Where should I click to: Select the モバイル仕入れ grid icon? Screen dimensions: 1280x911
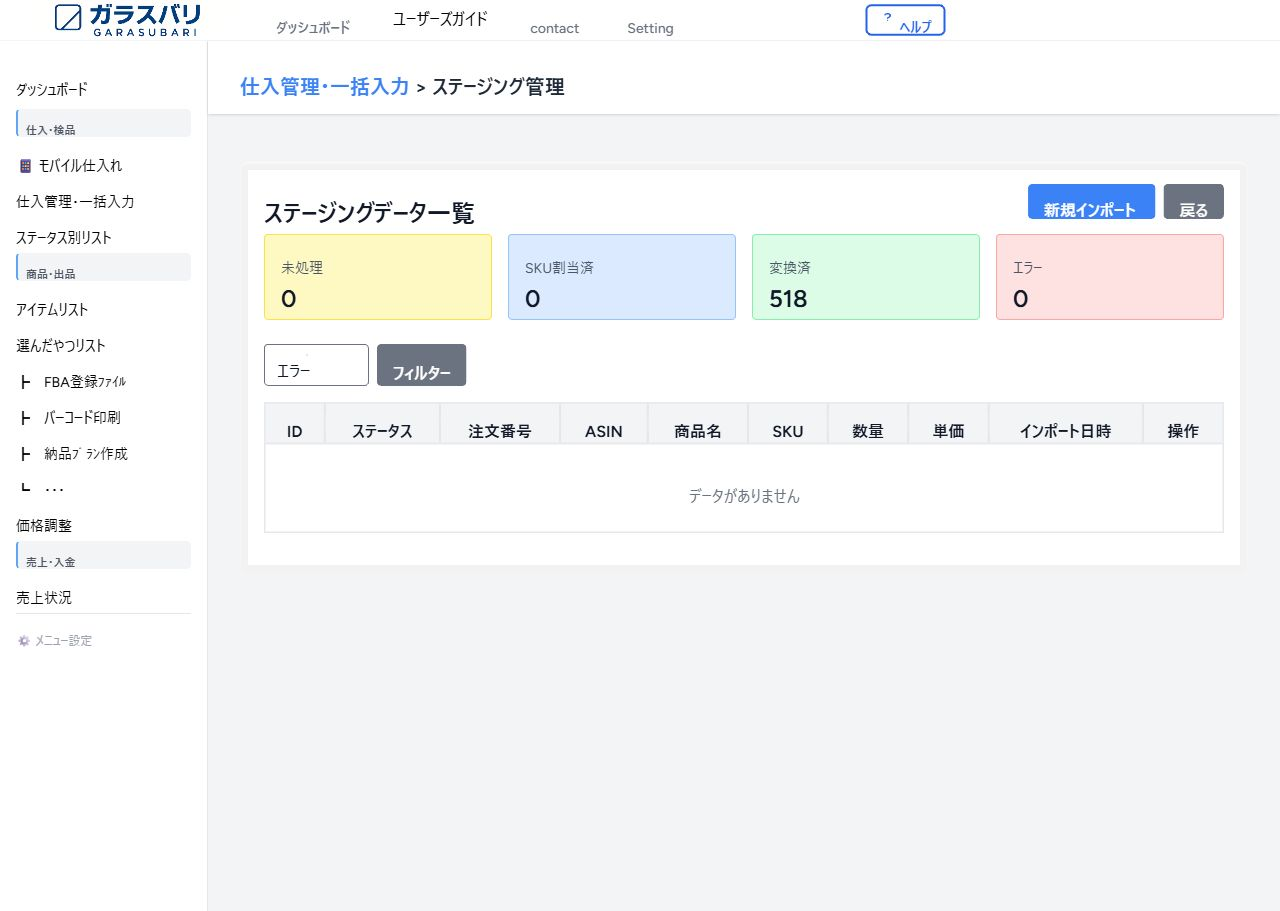tap(24, 164)
